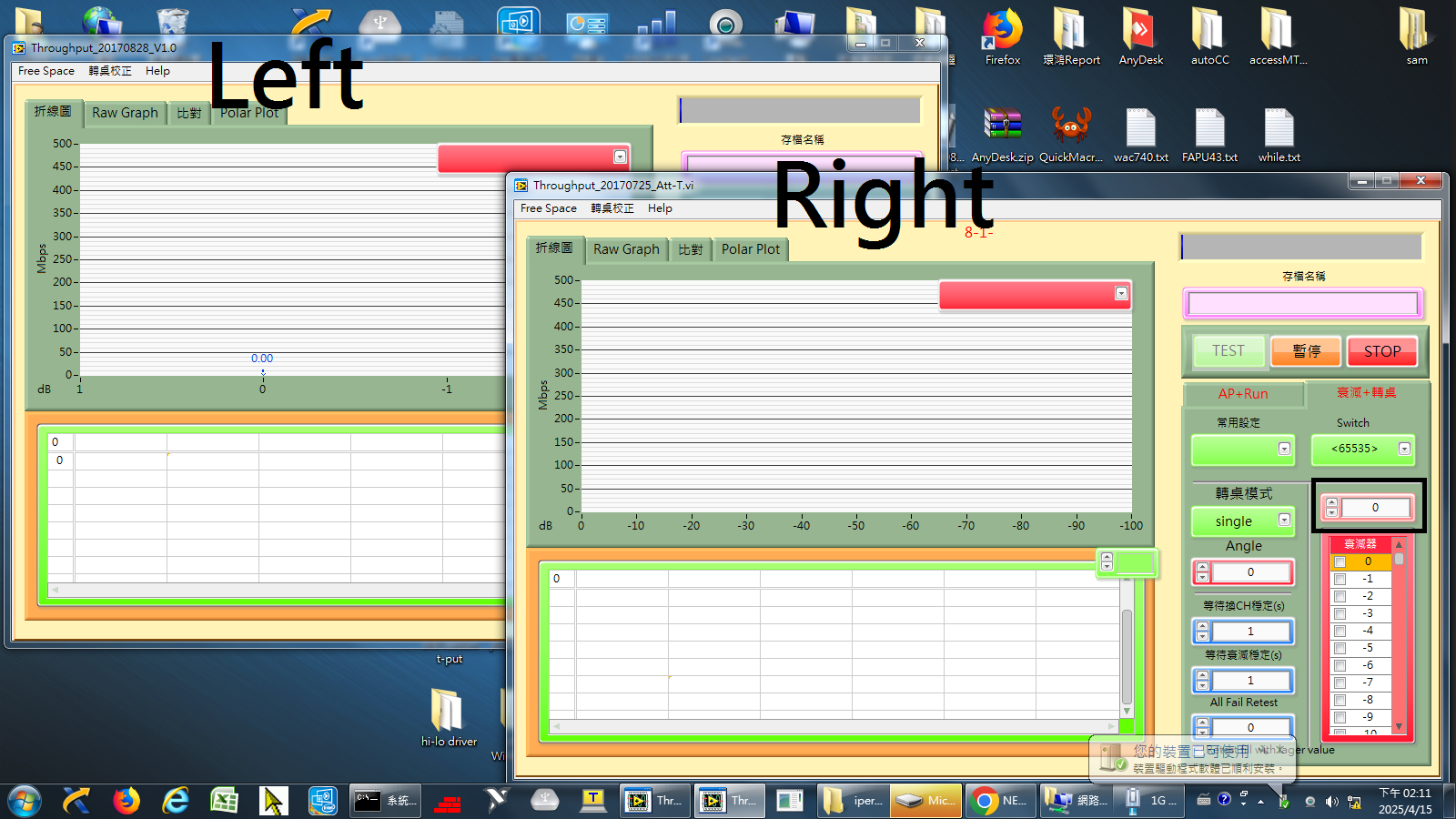Open the Free Space menu in right window

[548, 208]
